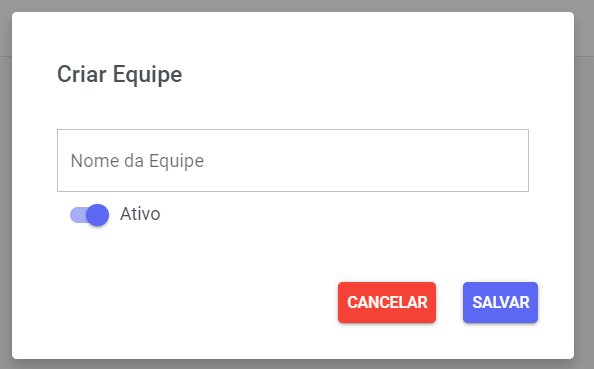
Task: Click empty area inside team name field
Action: [364, 161]
